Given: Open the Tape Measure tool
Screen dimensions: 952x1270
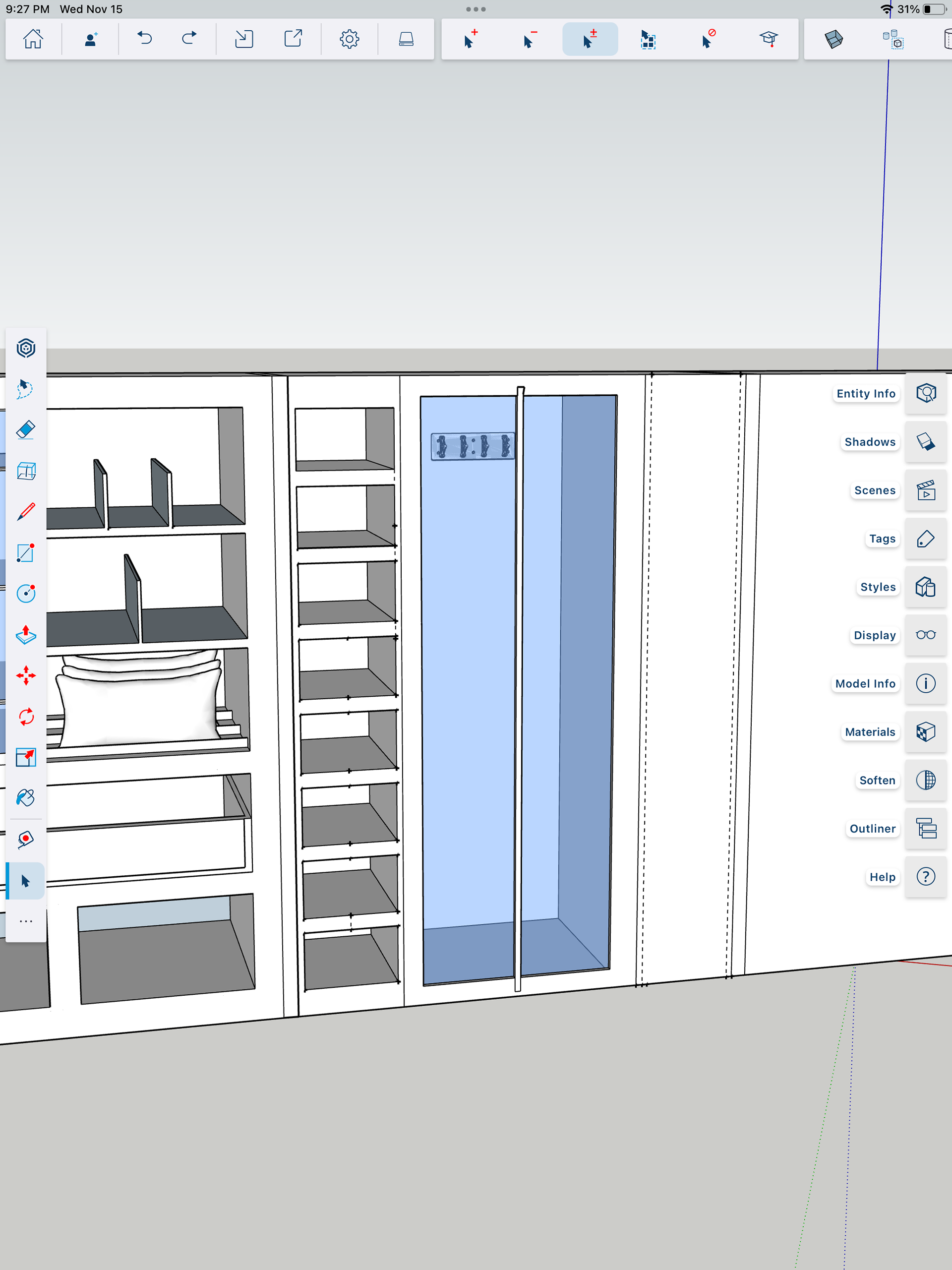Looking at the screenshot, I should click(26, 840).
